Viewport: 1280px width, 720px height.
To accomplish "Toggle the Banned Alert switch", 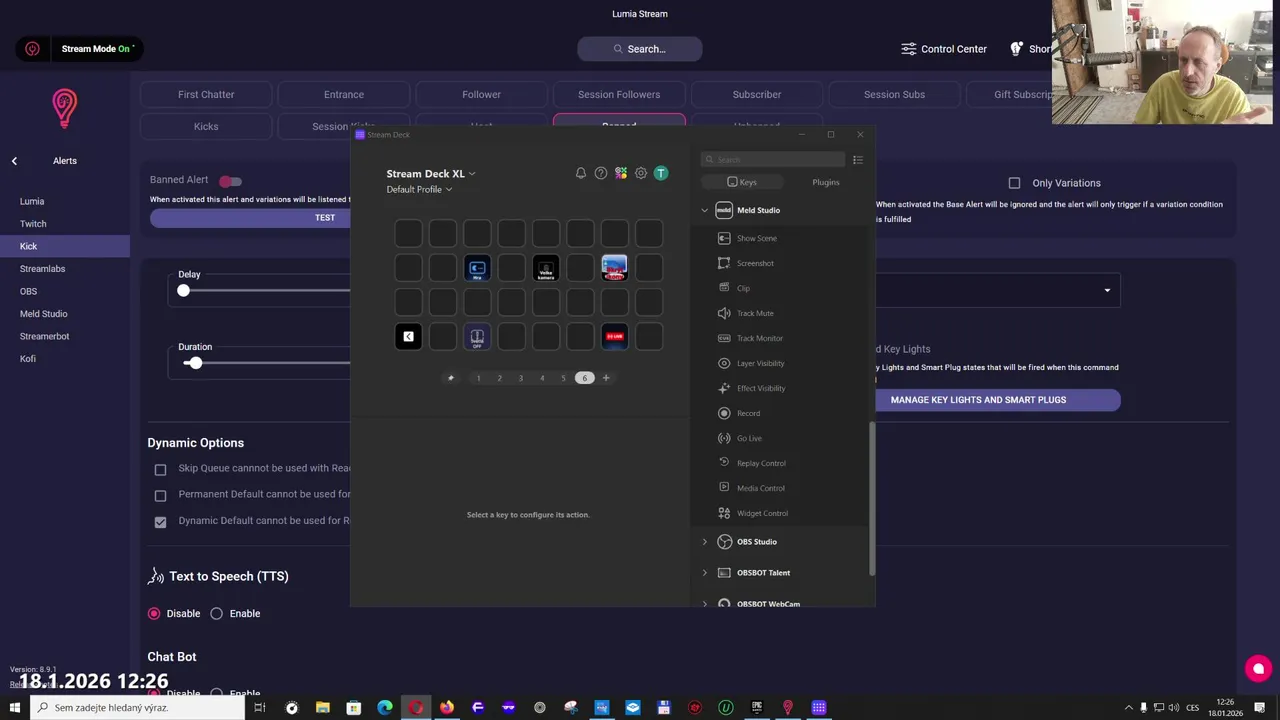I will (x=230, y=181).
